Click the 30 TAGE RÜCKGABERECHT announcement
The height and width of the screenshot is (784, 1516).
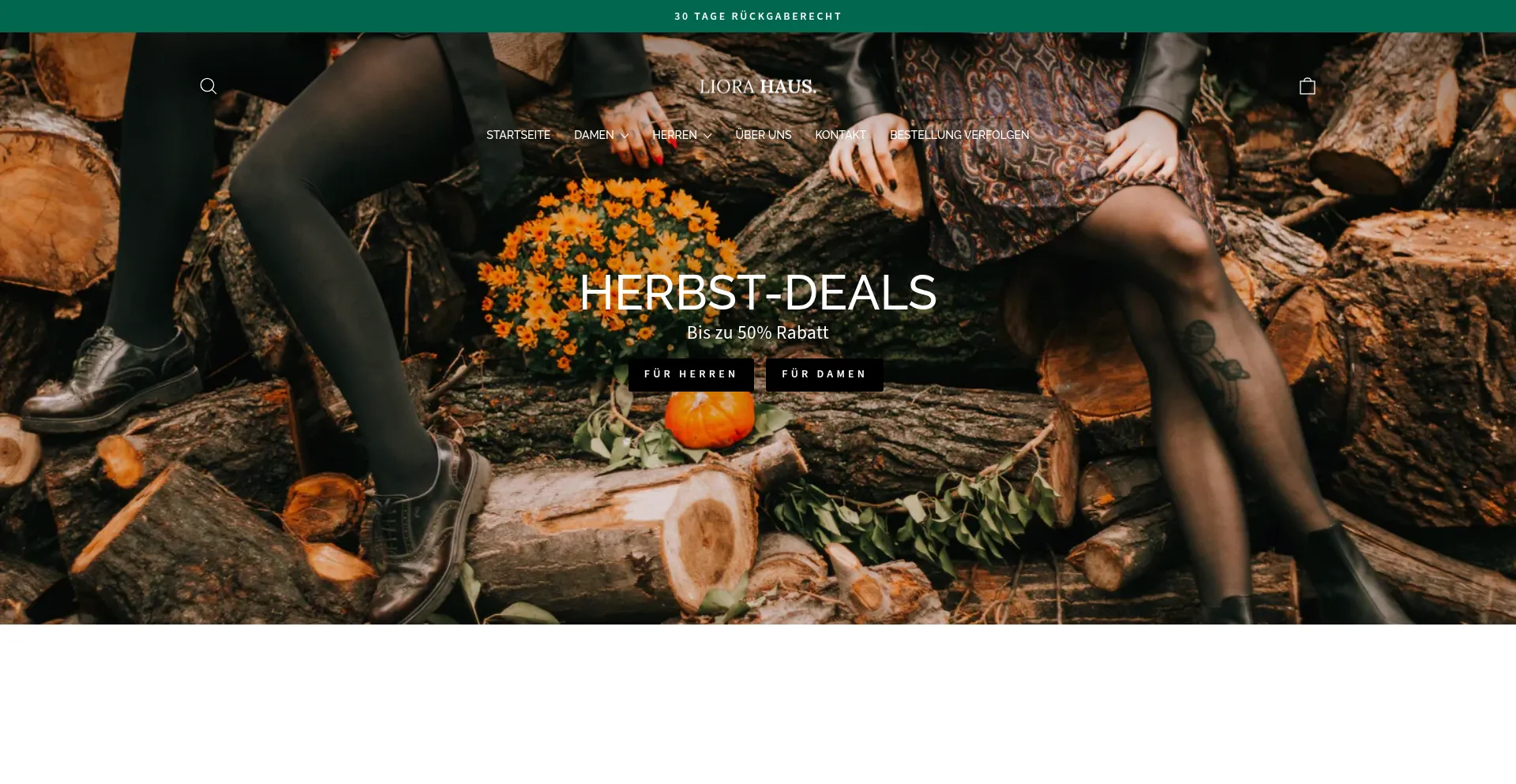click(758, 16)
